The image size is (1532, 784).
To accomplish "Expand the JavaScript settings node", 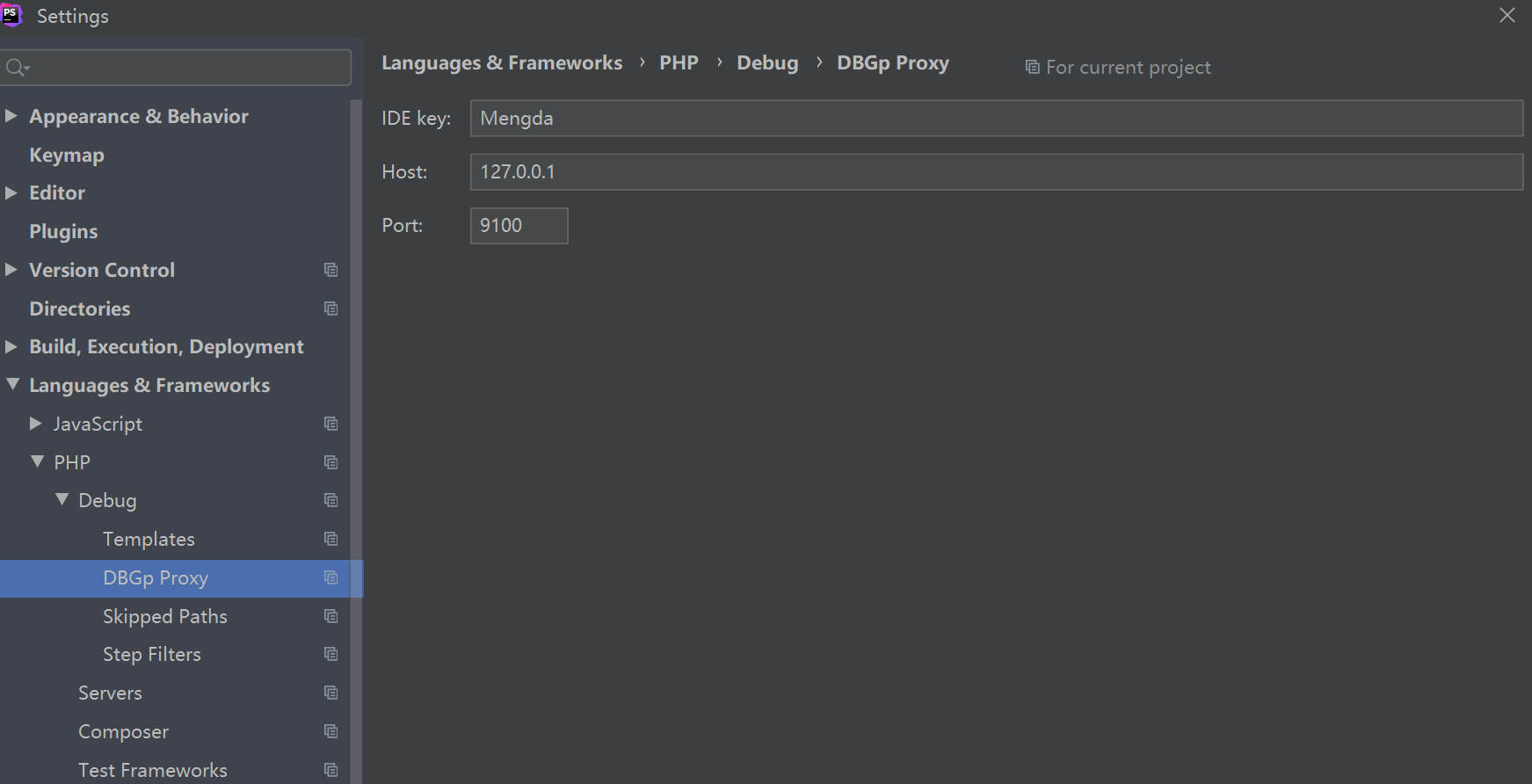I will pyautogui.click(x=36, y=424).
